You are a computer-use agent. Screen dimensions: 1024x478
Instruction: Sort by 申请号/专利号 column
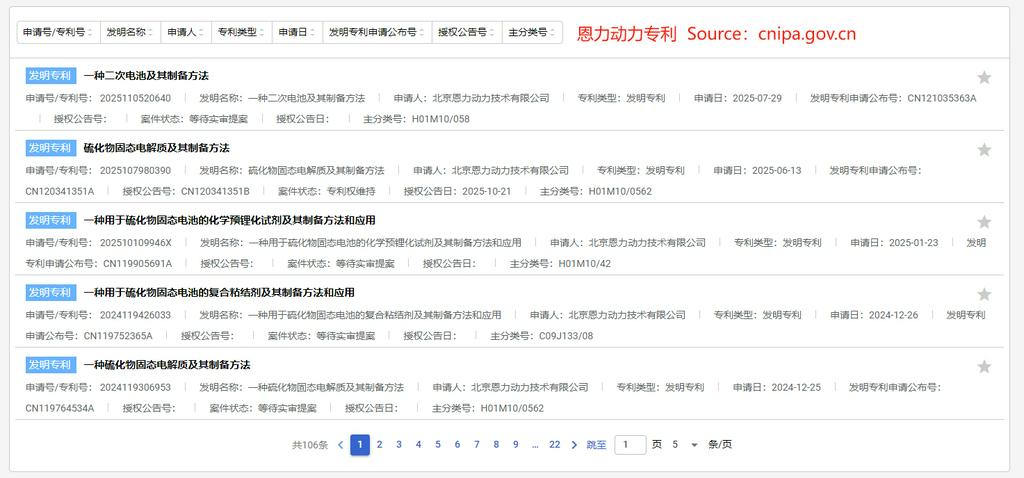pos(58,33)
